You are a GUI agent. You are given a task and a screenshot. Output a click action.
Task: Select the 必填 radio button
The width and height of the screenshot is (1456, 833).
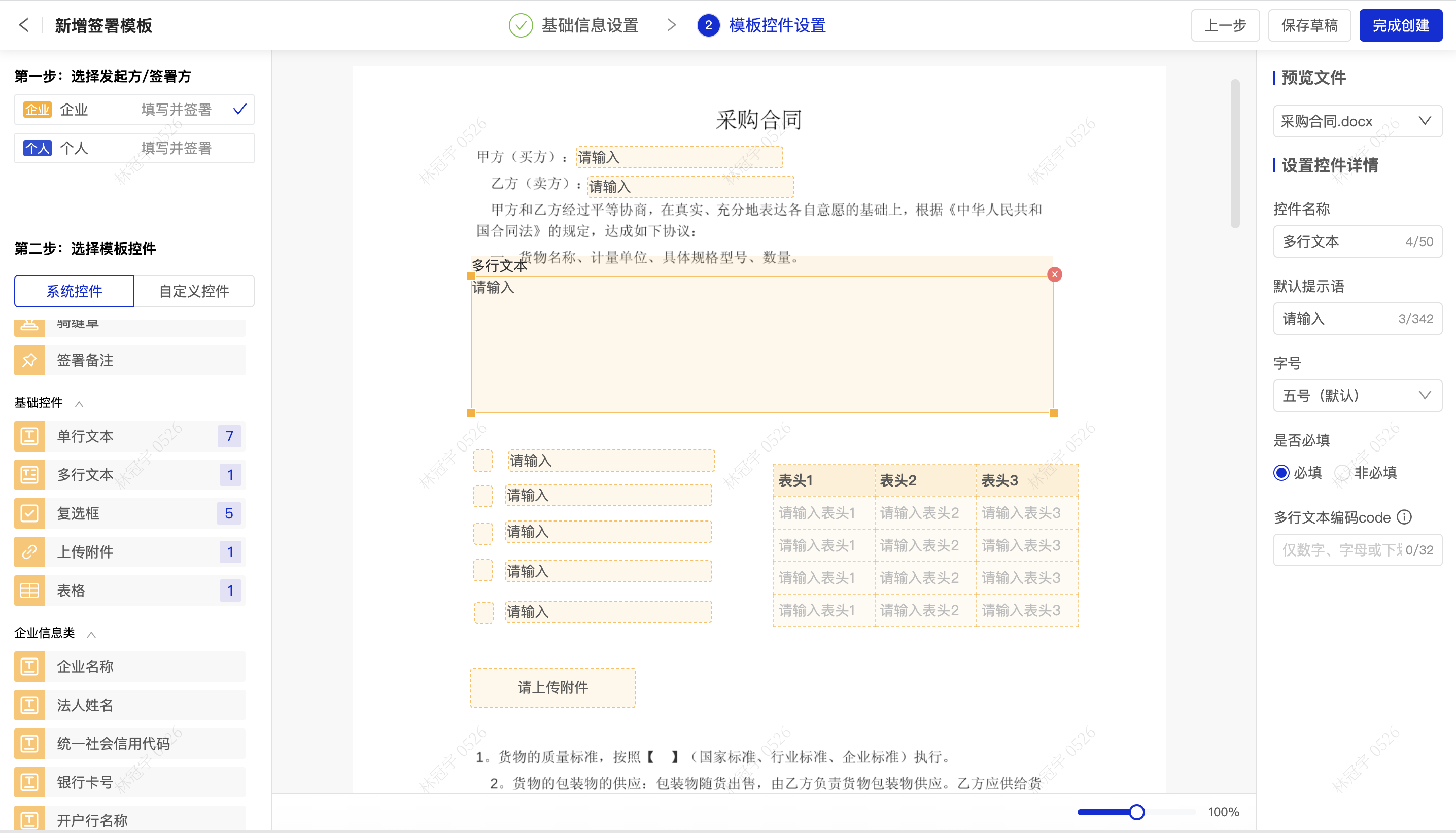click(x=1281, y=473)
